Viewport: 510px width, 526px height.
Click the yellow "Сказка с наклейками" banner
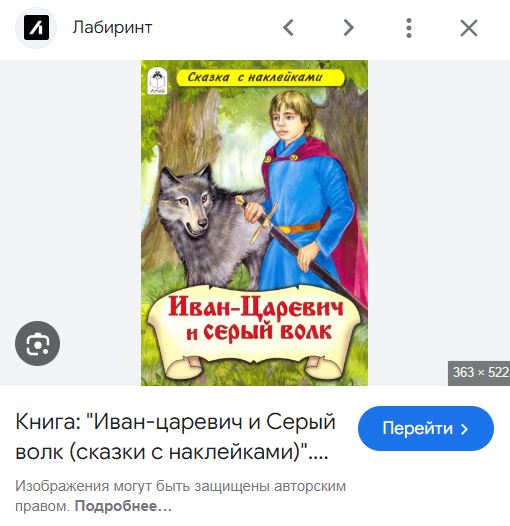tap(260, 77)
